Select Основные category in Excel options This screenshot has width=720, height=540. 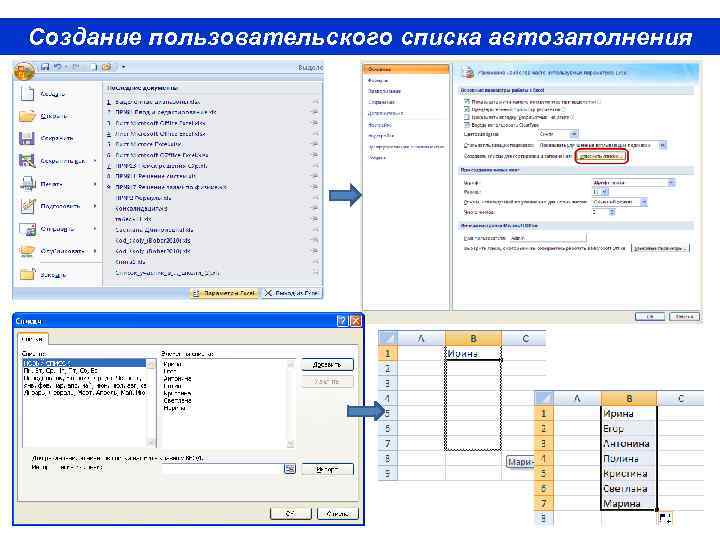[405, 69]
